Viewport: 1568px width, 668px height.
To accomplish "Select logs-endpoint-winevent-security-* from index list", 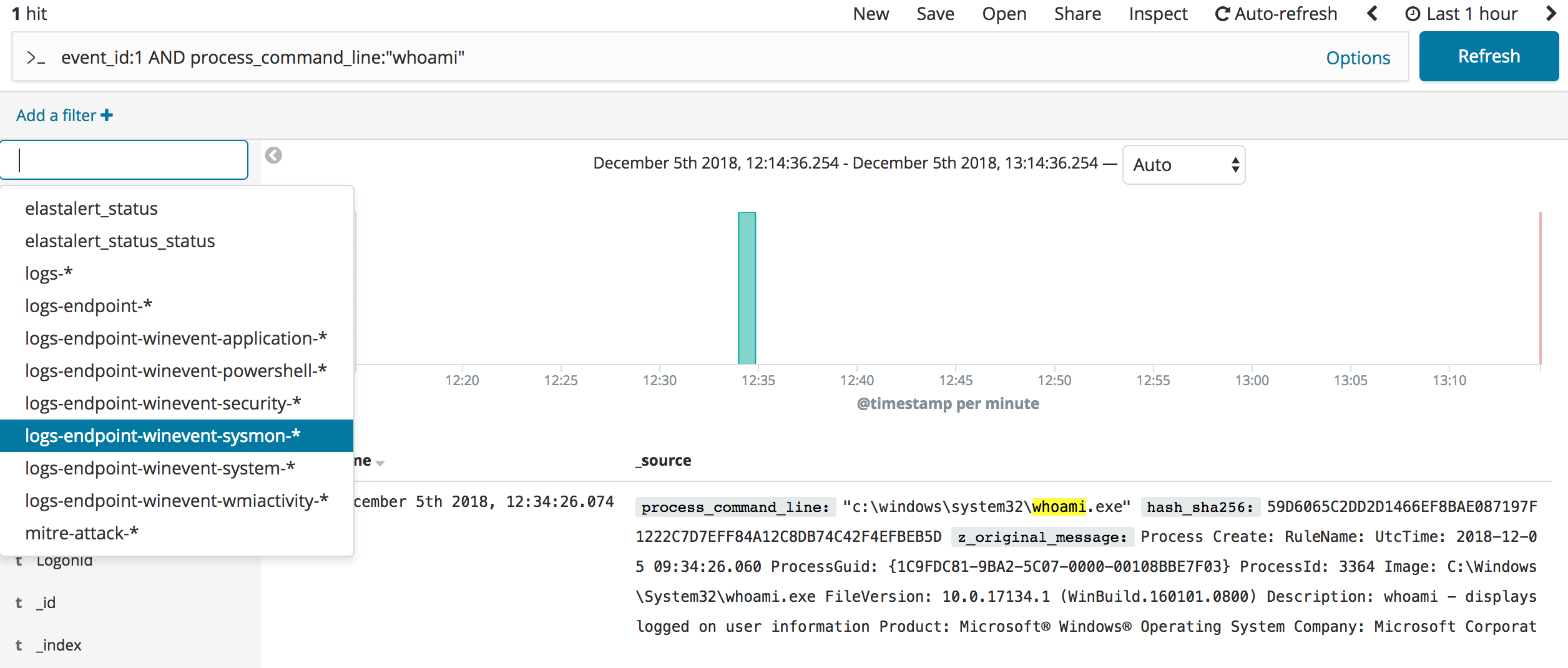I will (162, 403).
